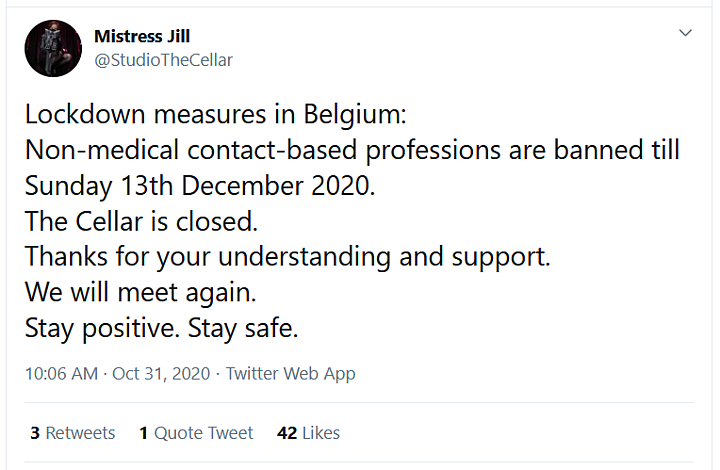Open the Quote Tweet list
The image size is (720, 470).
204,433
